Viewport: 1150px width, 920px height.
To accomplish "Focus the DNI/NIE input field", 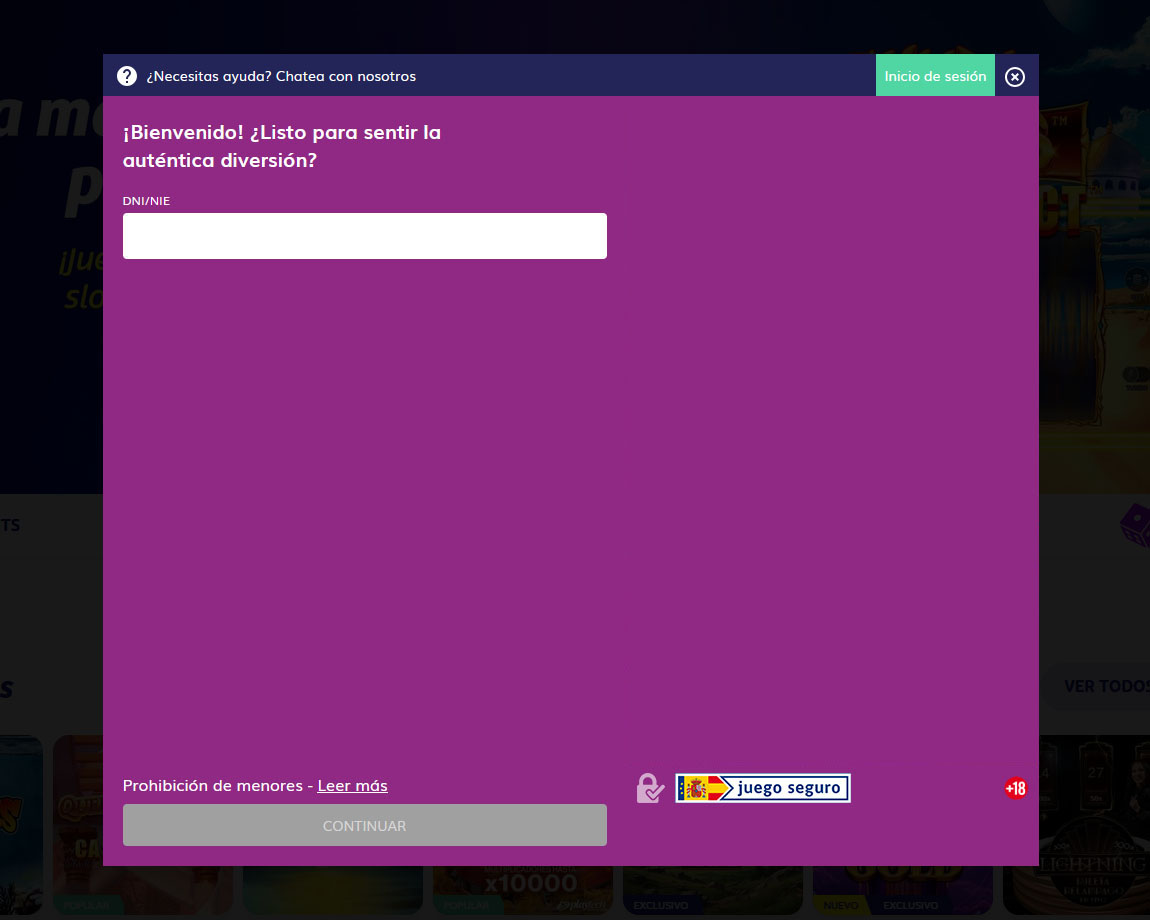I will 364,236.
